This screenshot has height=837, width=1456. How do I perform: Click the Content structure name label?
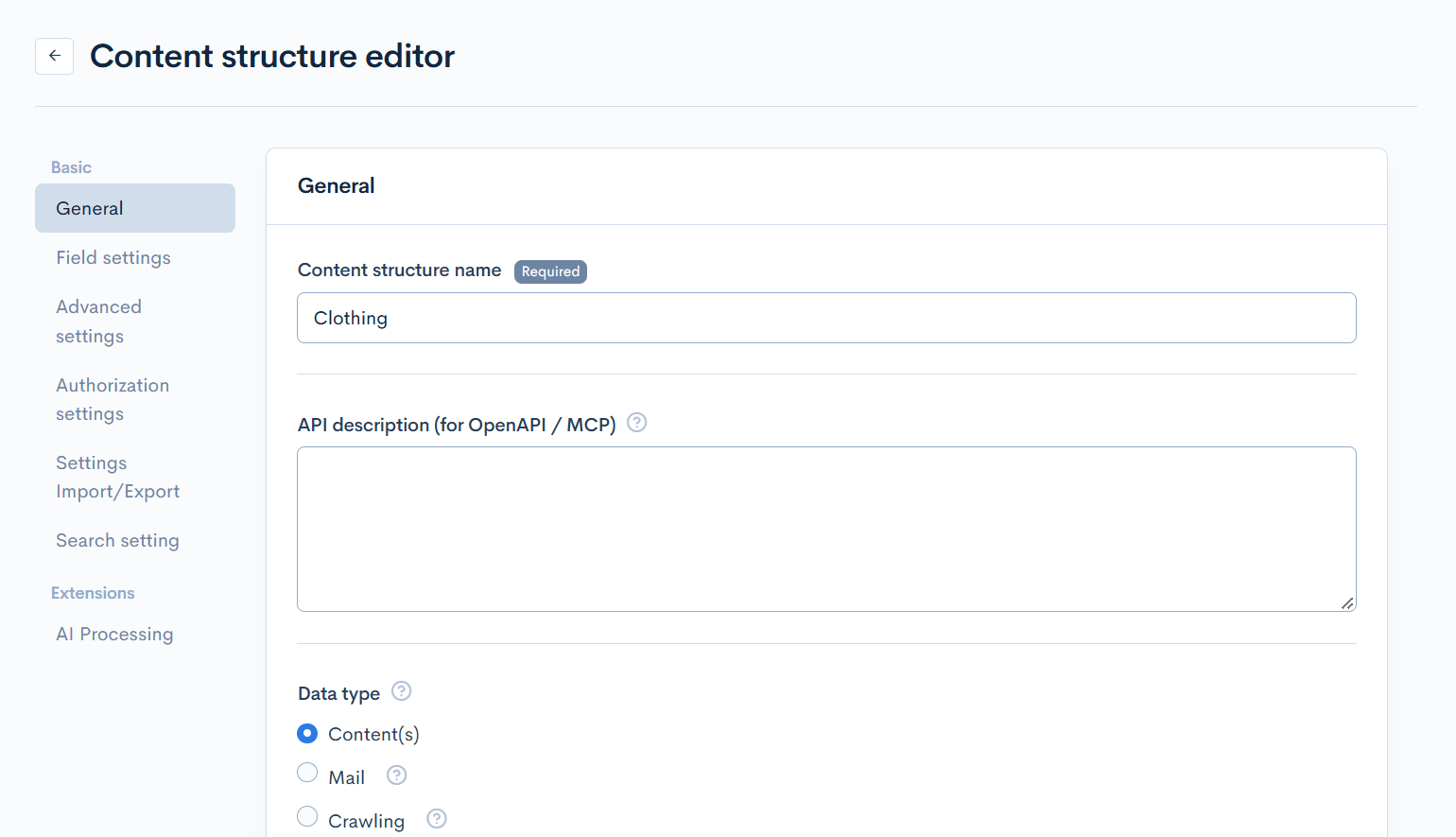click(399, 270)
